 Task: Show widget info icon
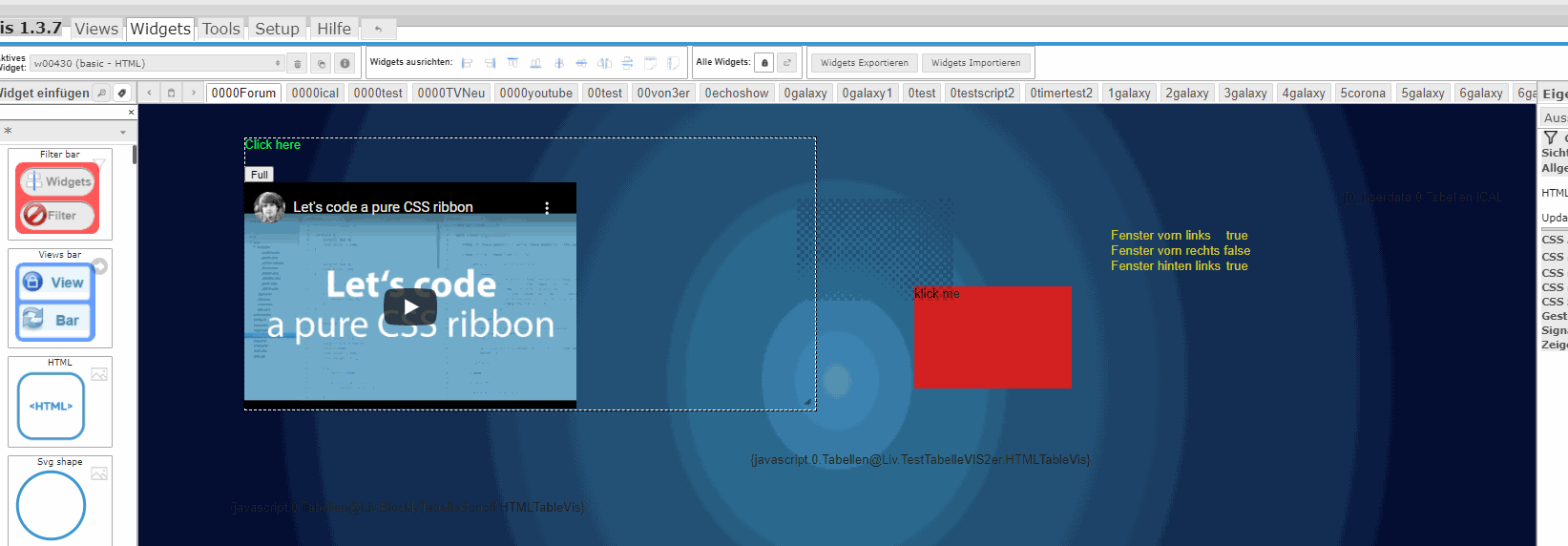(x=345, y=64)
